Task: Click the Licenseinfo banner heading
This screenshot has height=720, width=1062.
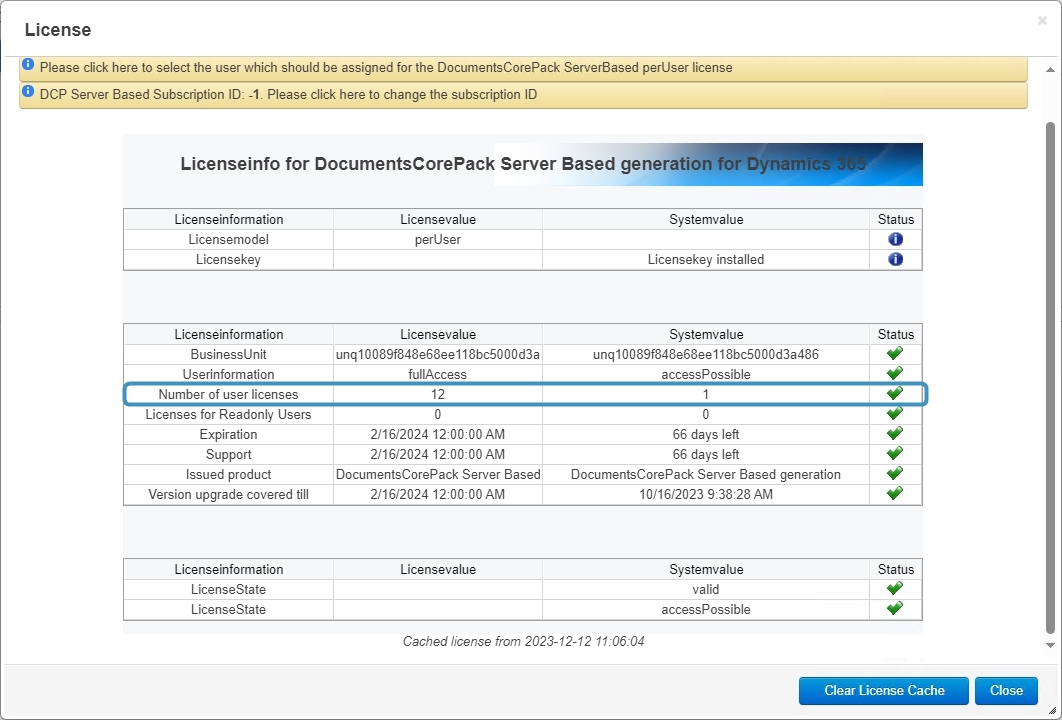Action: pos(523,164)
